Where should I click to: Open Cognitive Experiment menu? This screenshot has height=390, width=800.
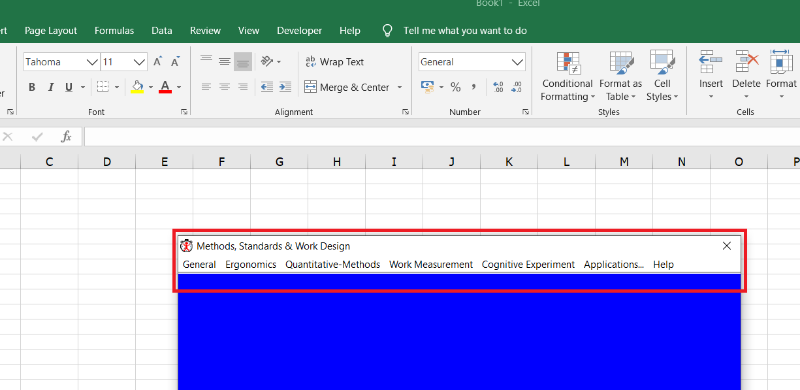[x=528, y=264]
